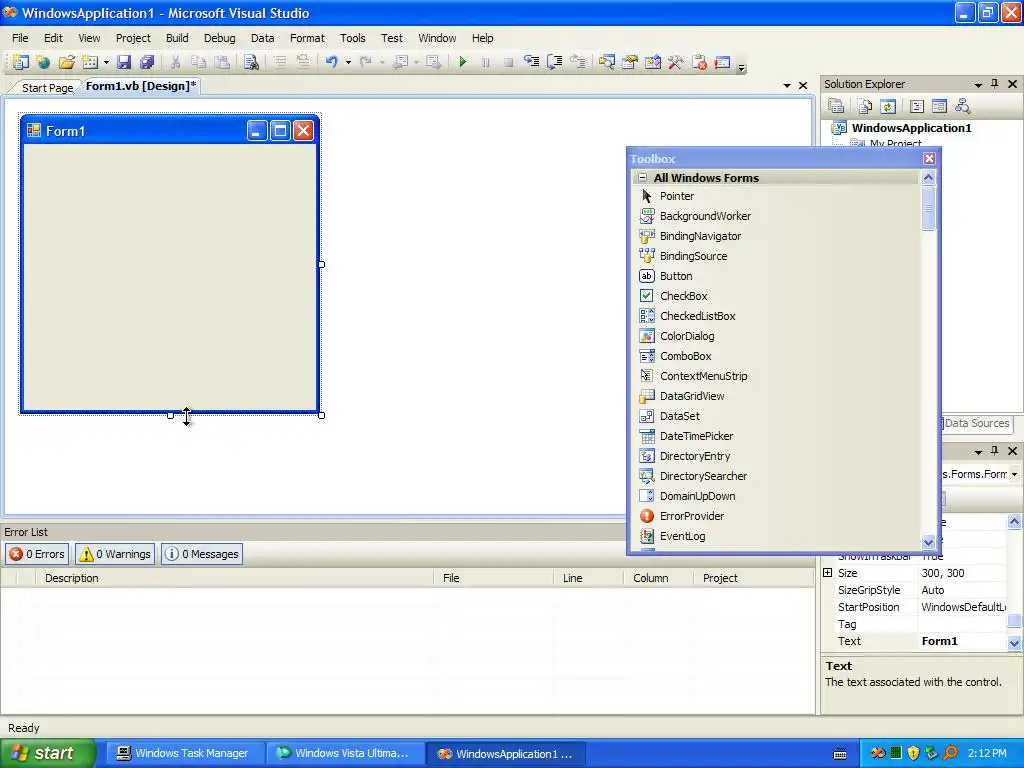The height and width of the screenshot is (768, 1024).
Task: Select WindowsApplication1 project in Solution Explorer
Action: click(x=911, y=128)
